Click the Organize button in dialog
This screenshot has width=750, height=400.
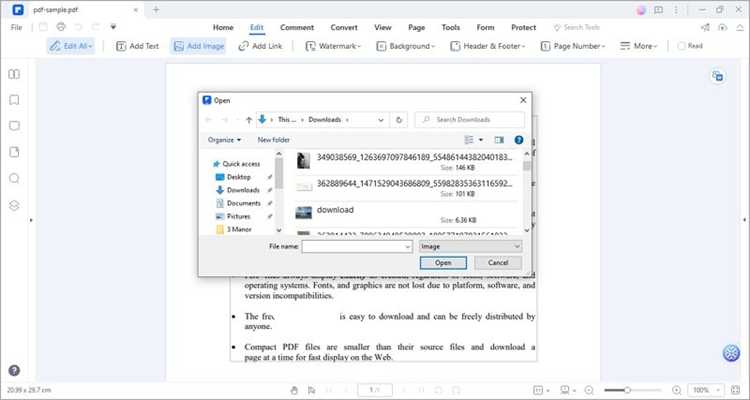click(224, 140)
